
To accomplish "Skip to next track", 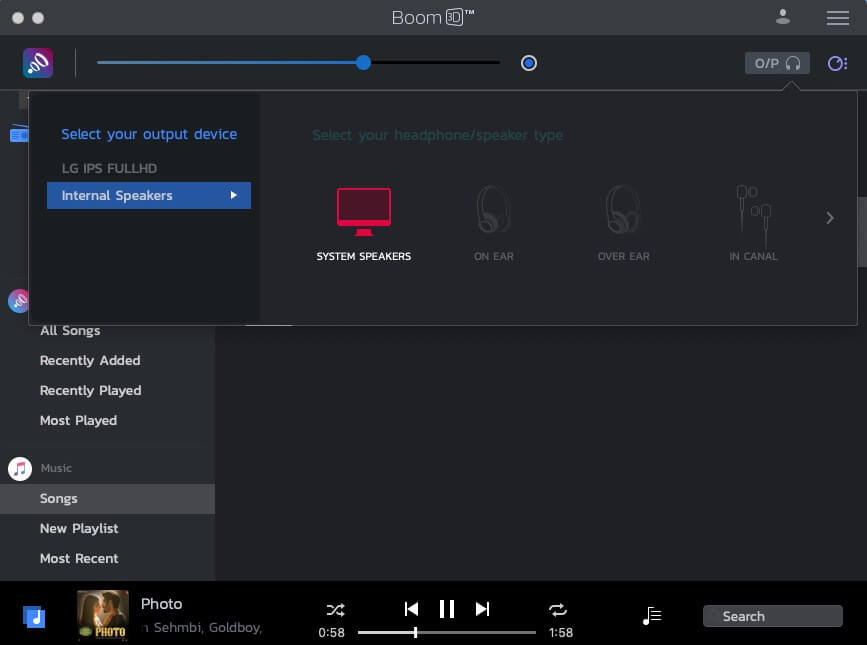I will click(x=482, y=609).
